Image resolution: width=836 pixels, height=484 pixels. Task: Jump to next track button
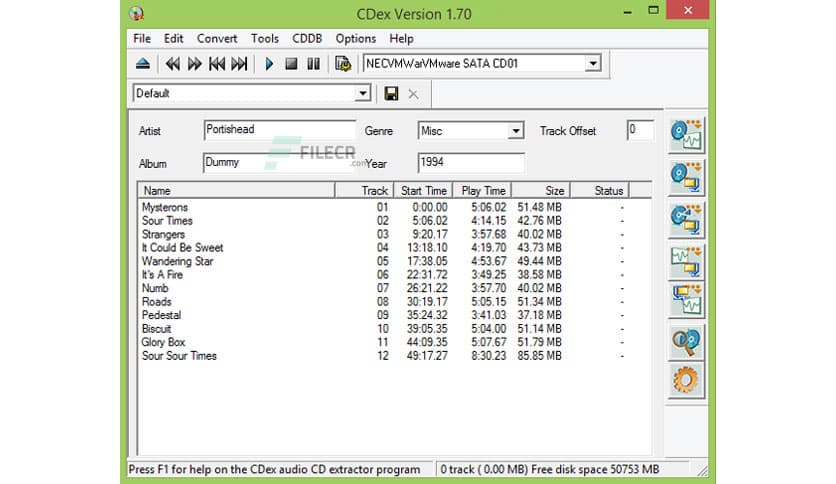pyautogui.click(x=239, y=64)
